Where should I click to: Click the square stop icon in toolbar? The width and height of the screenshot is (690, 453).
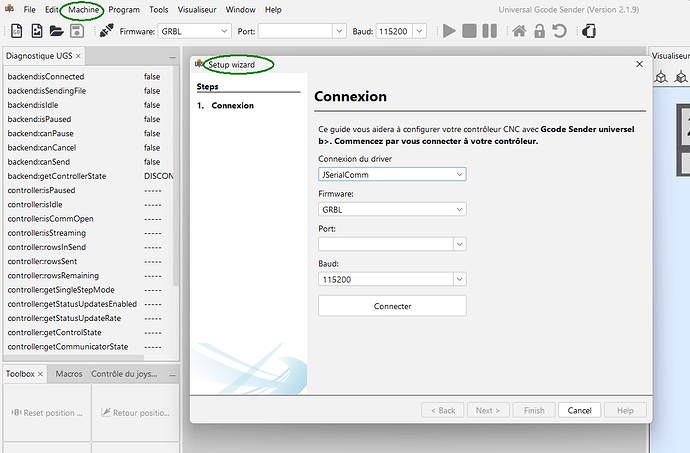point(469,31)
